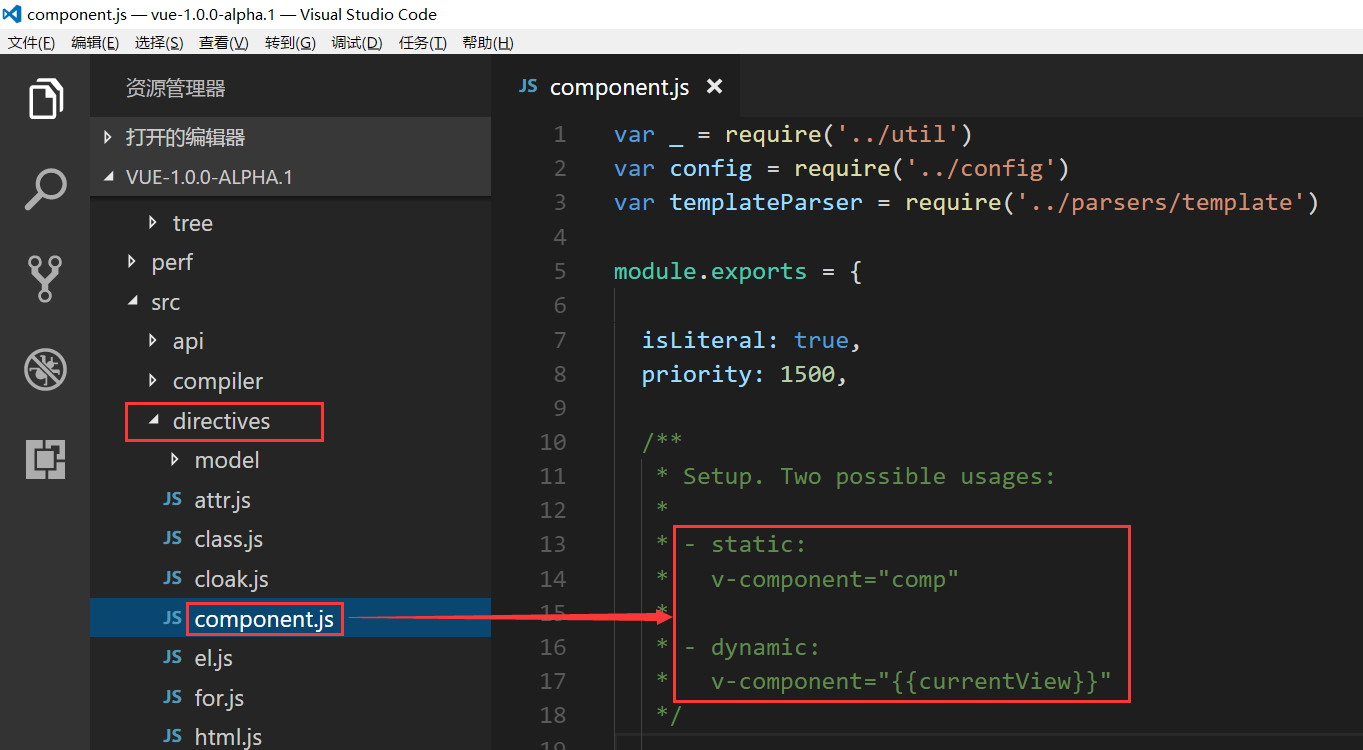The image size is (1363, 750).
Task: Open the Explorer view in activity bar
Action: [46, 99]
